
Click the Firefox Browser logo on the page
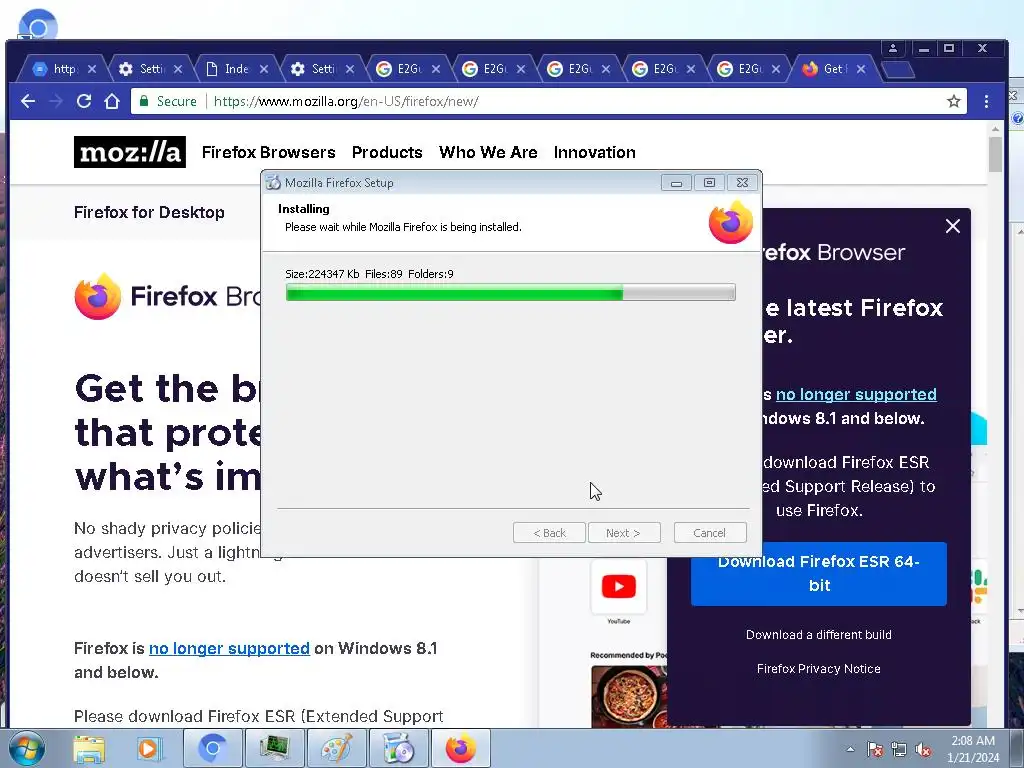[98, 296]
